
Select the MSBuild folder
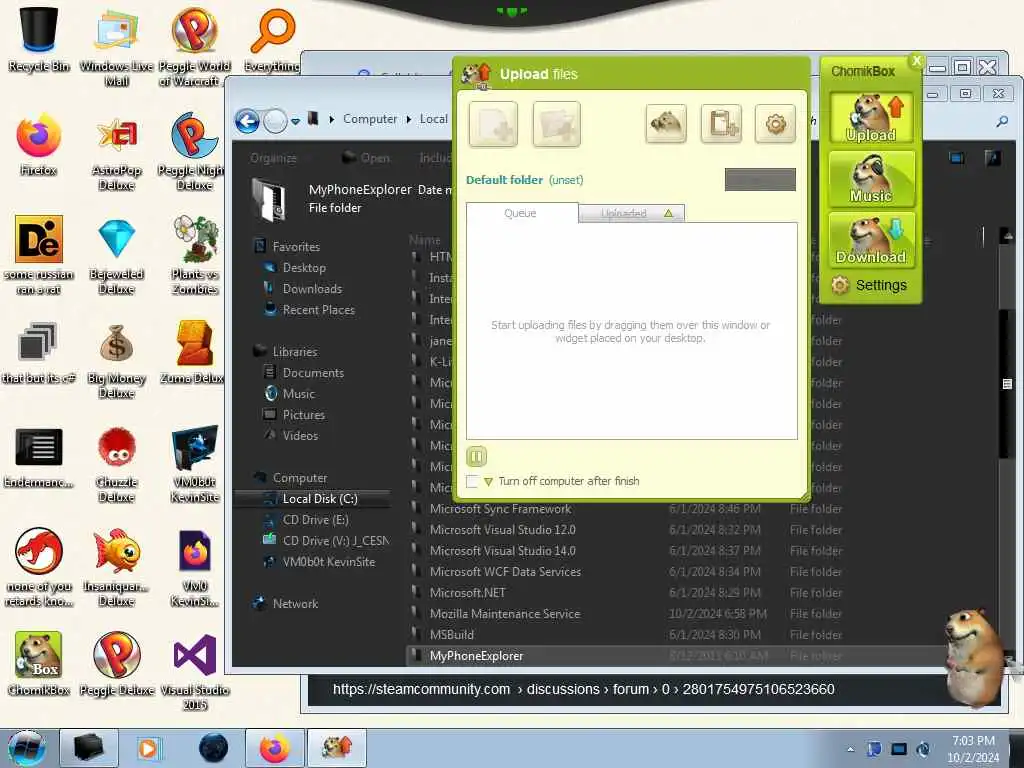pyautogui.click(x=451, y=635)
